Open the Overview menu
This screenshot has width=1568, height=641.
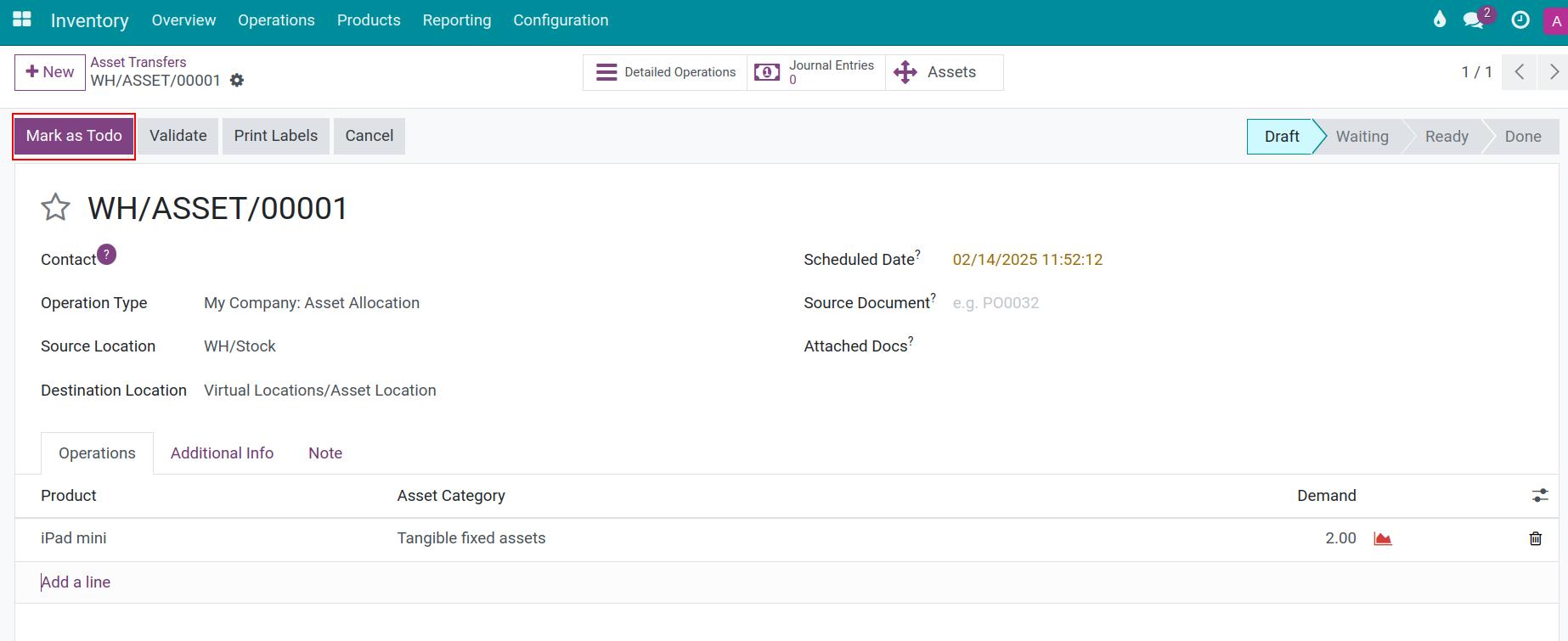tap(183, 20)
